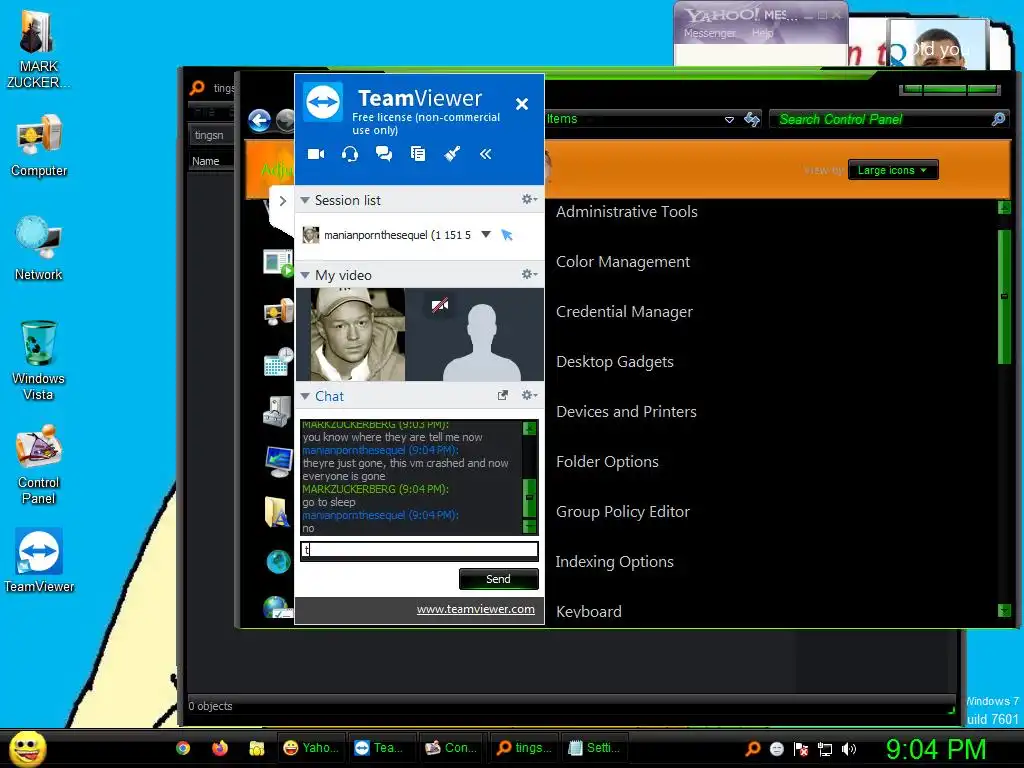Launch Chrome from taskbar
Screen dimensions: 1024x768
click(x=183, y=748)
